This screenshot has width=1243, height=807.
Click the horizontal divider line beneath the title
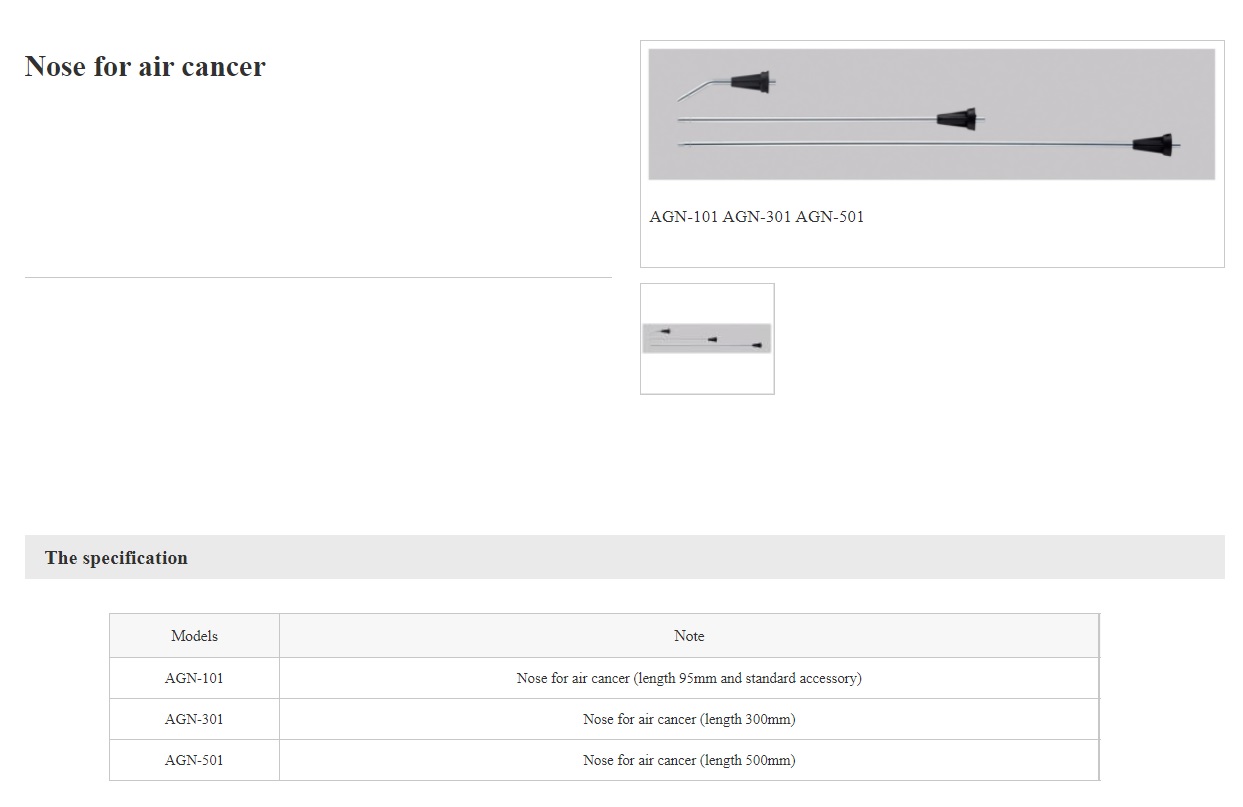318,277
